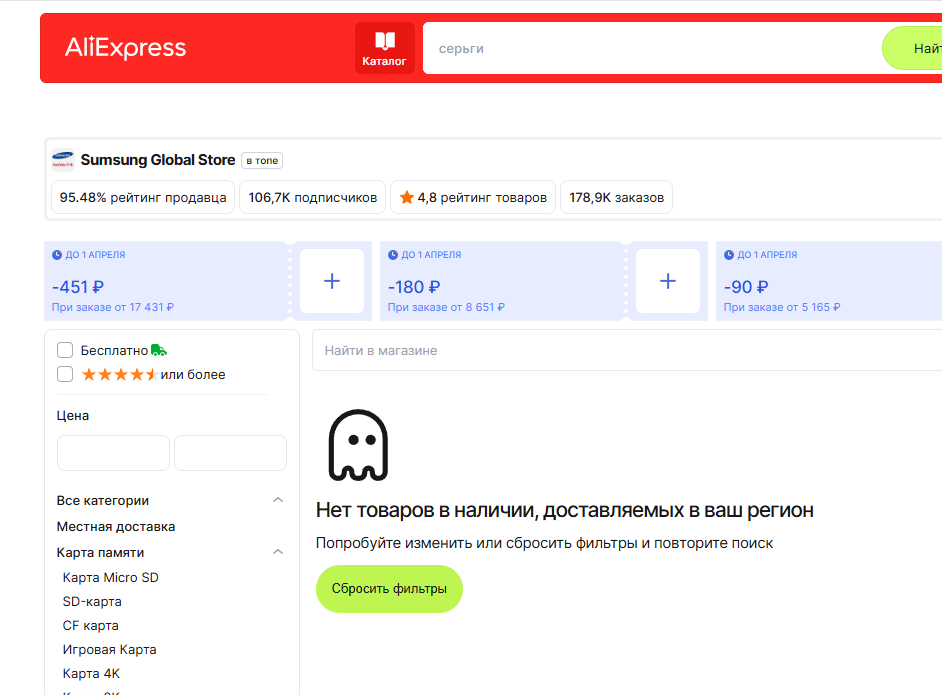Click the При заказе от 17 431 ₽ text
This screenshot has height=695, width=942.
[113, 307]
